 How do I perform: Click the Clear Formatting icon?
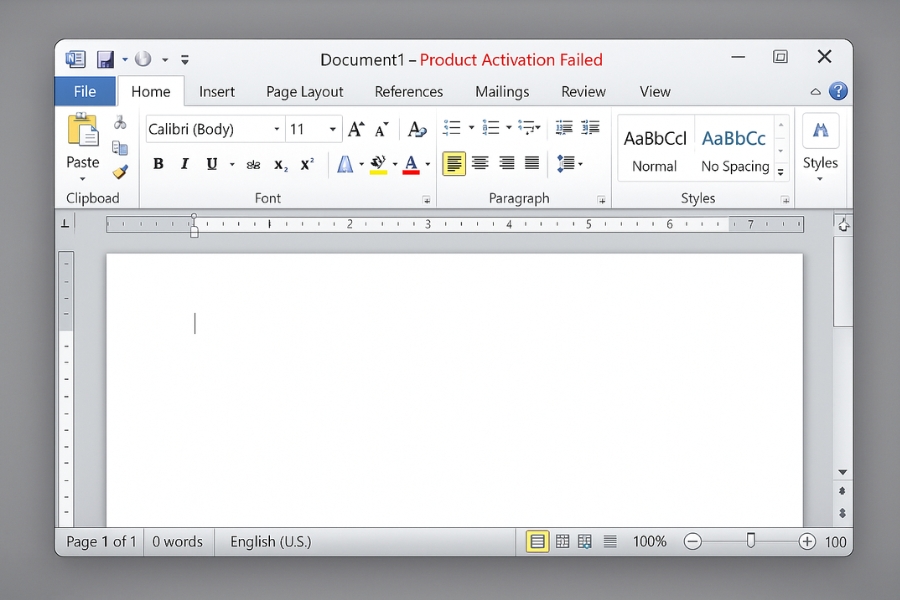pos(417,129)
